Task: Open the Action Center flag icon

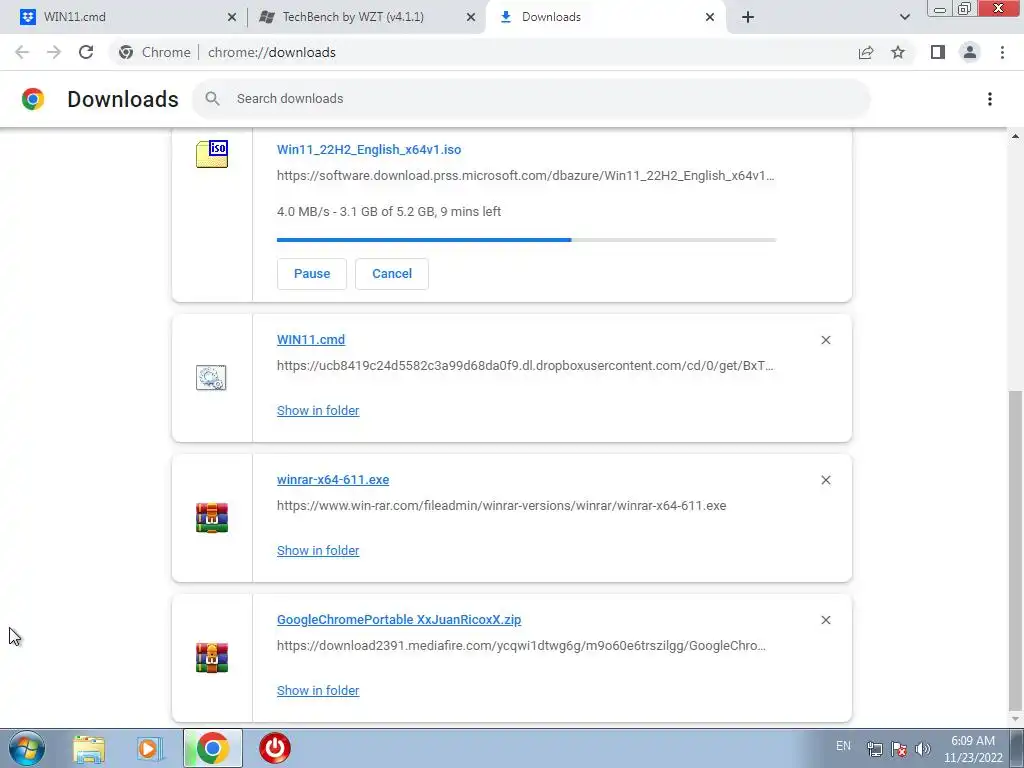Action: click(x=899, y=748)
